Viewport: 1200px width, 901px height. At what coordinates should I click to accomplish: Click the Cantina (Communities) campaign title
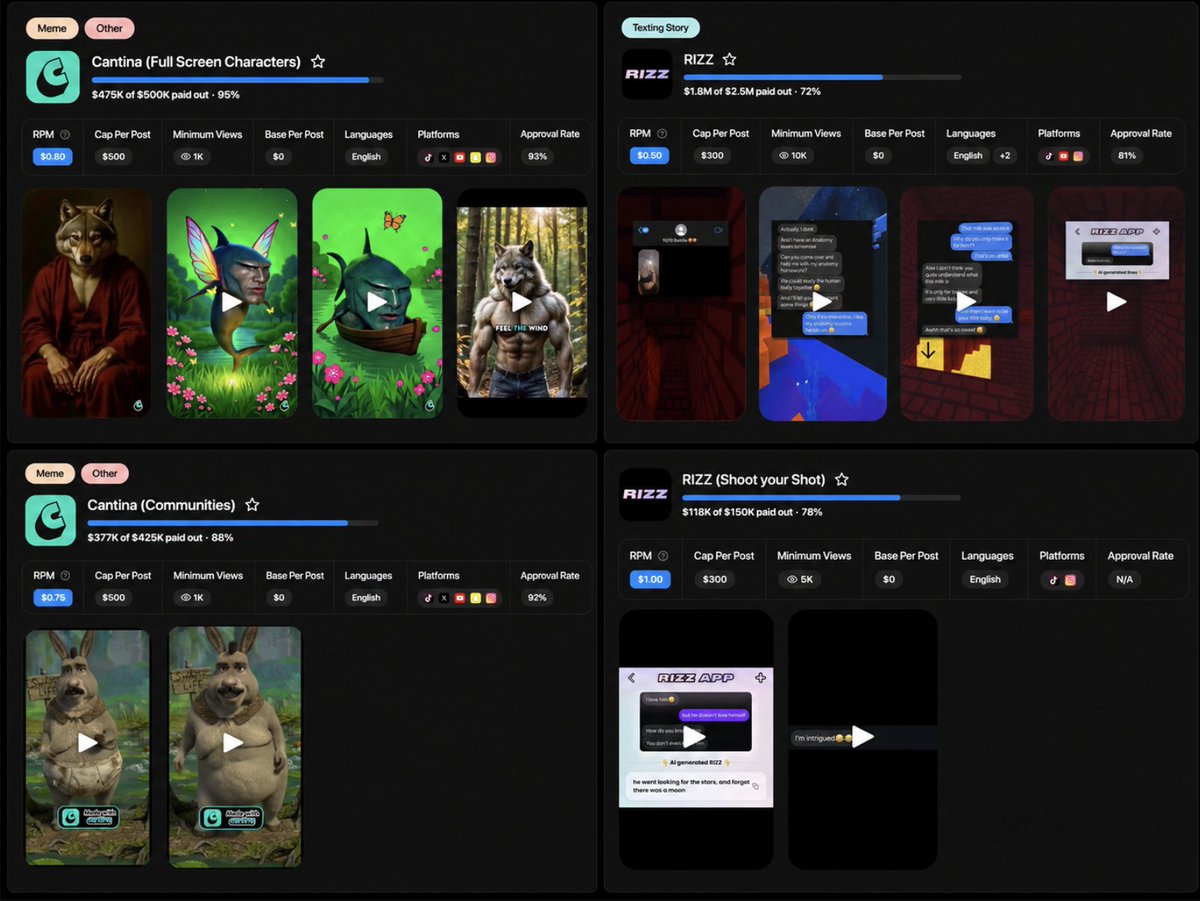click(162, 505)
